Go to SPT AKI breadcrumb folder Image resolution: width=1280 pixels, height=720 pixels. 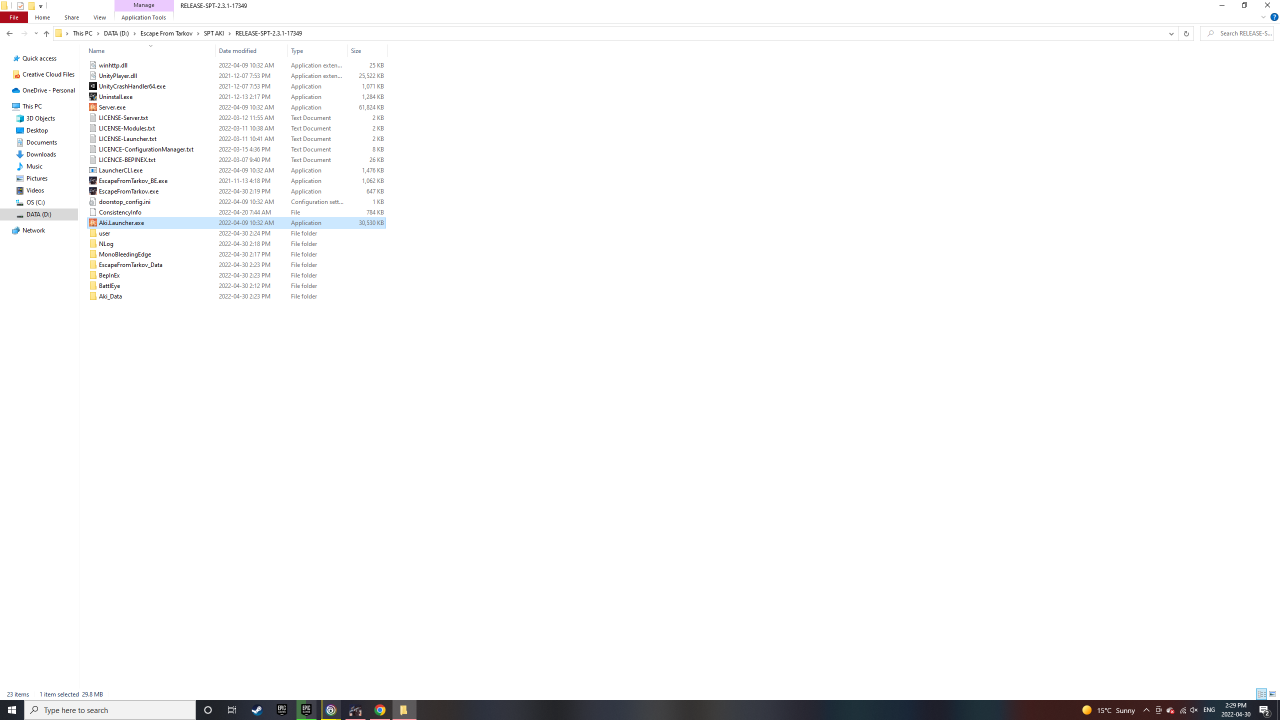(x=213, y=33)
